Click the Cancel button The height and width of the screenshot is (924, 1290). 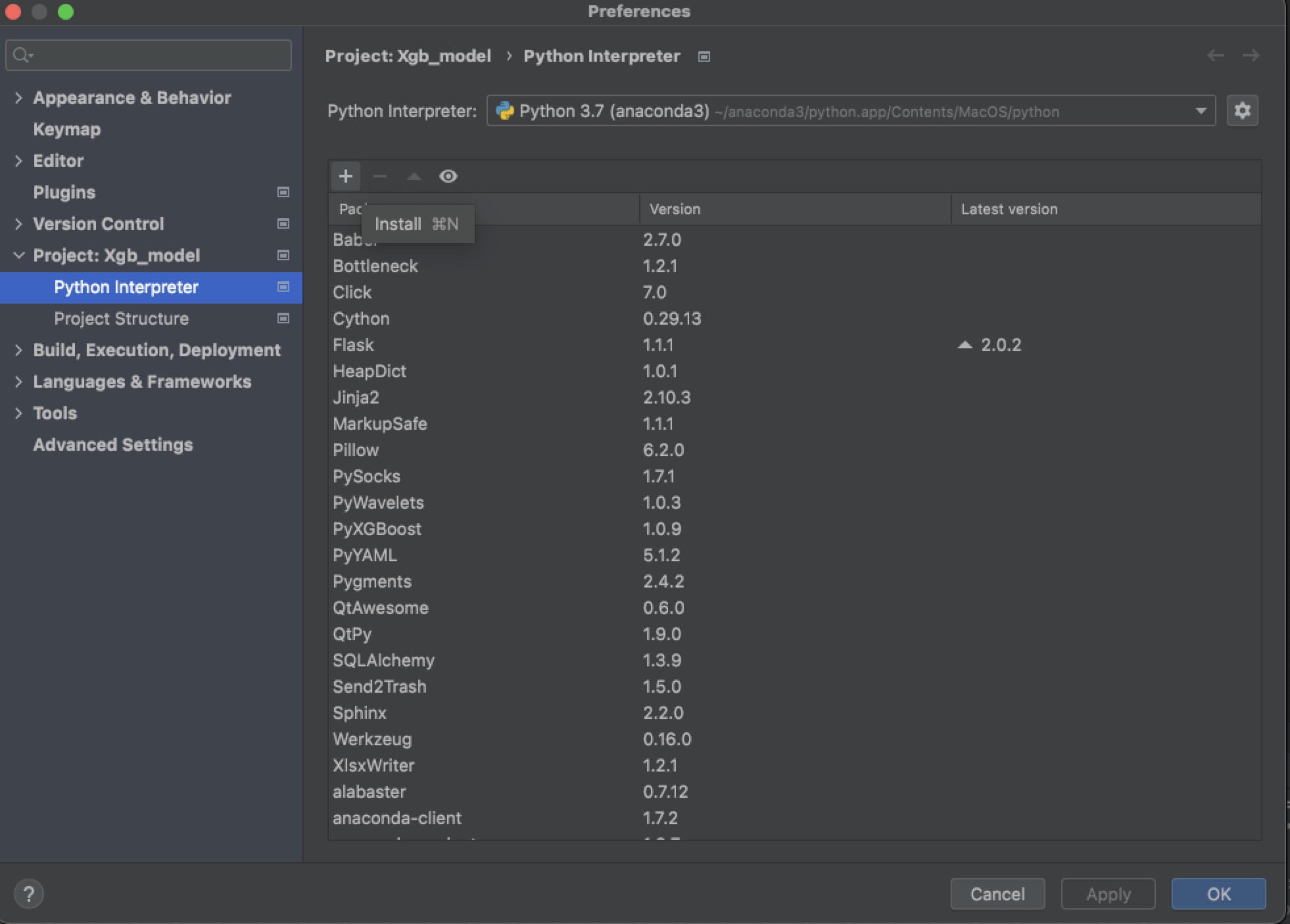999,892
